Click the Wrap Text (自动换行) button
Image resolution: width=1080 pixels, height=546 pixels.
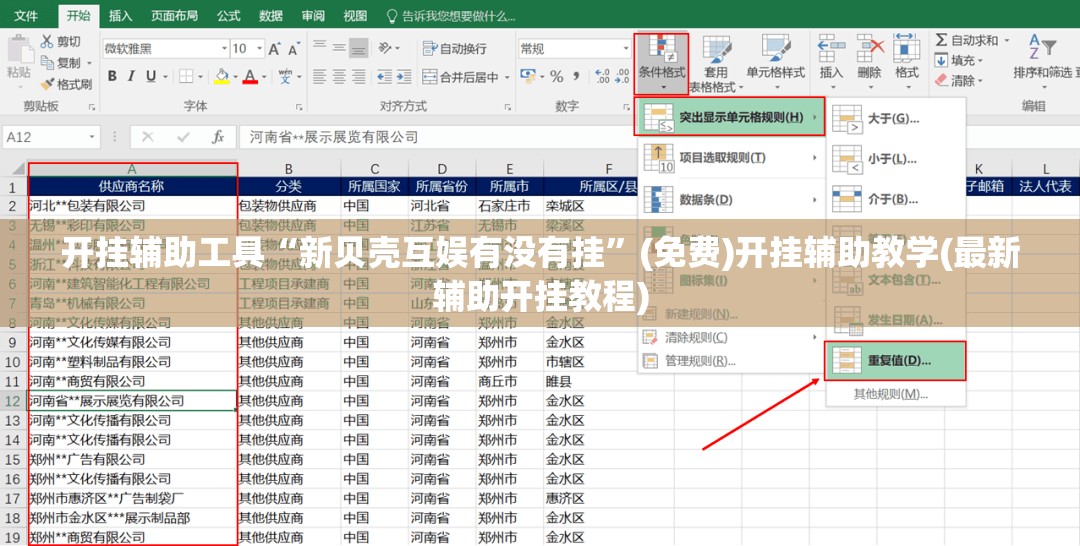coord(455,48)
